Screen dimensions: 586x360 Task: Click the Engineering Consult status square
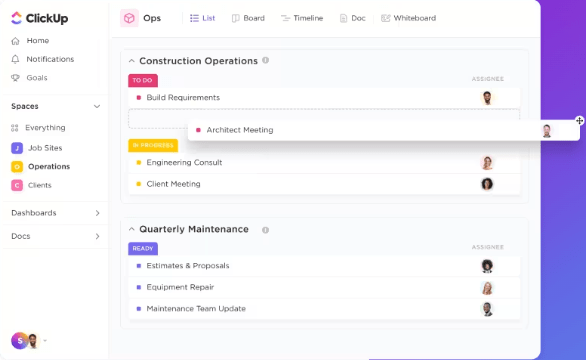coord(139,163)
